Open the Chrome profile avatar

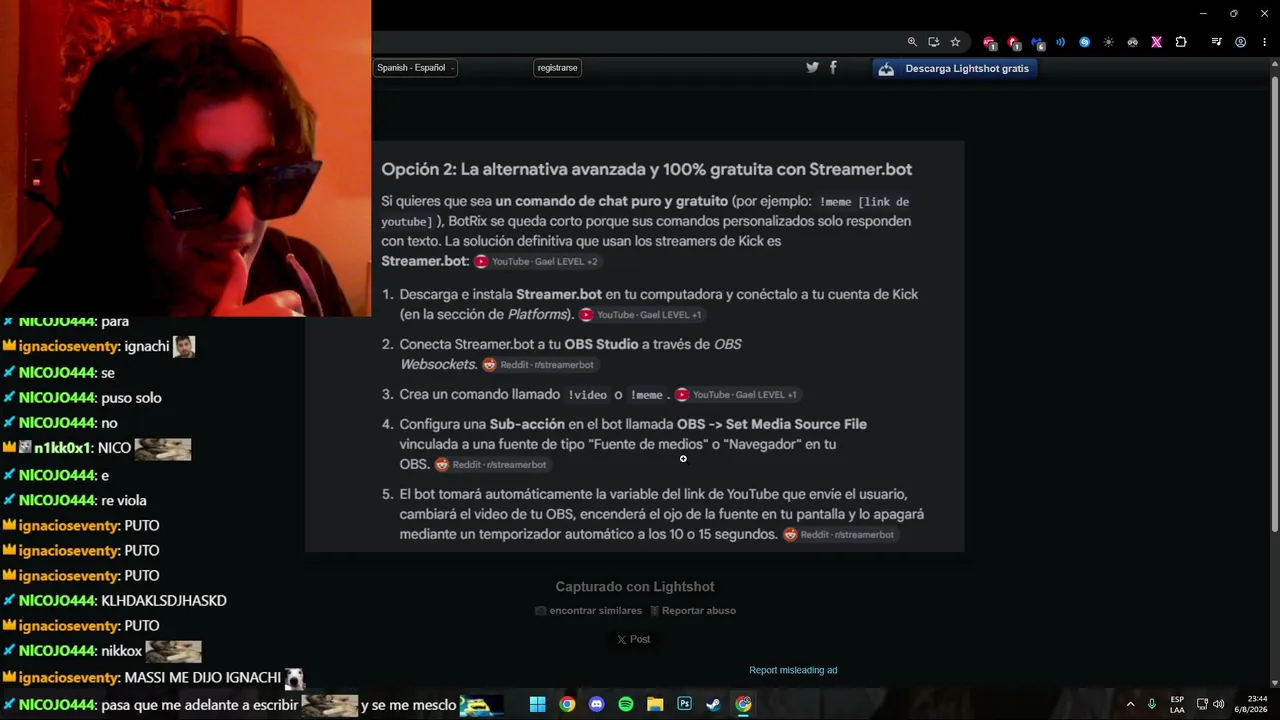tap(1240, 42)
